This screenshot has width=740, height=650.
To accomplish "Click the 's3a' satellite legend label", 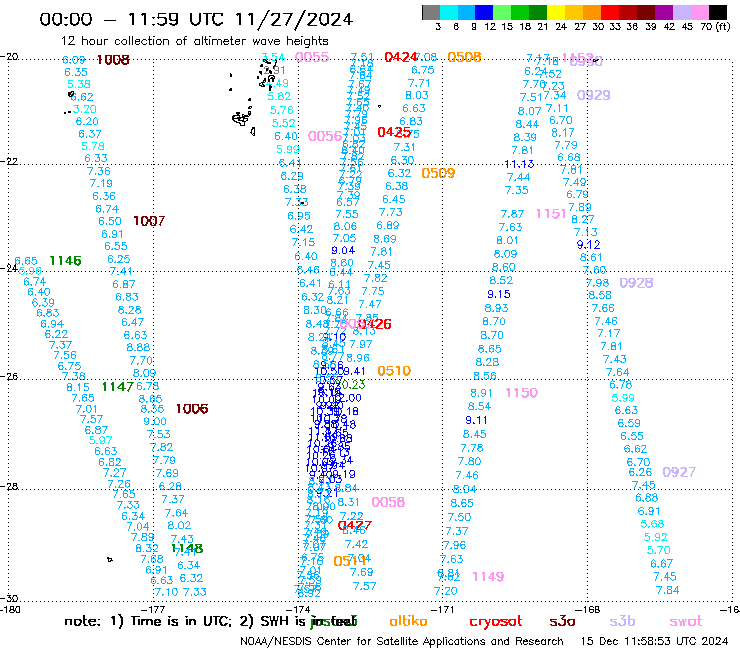I will (562, 621).
